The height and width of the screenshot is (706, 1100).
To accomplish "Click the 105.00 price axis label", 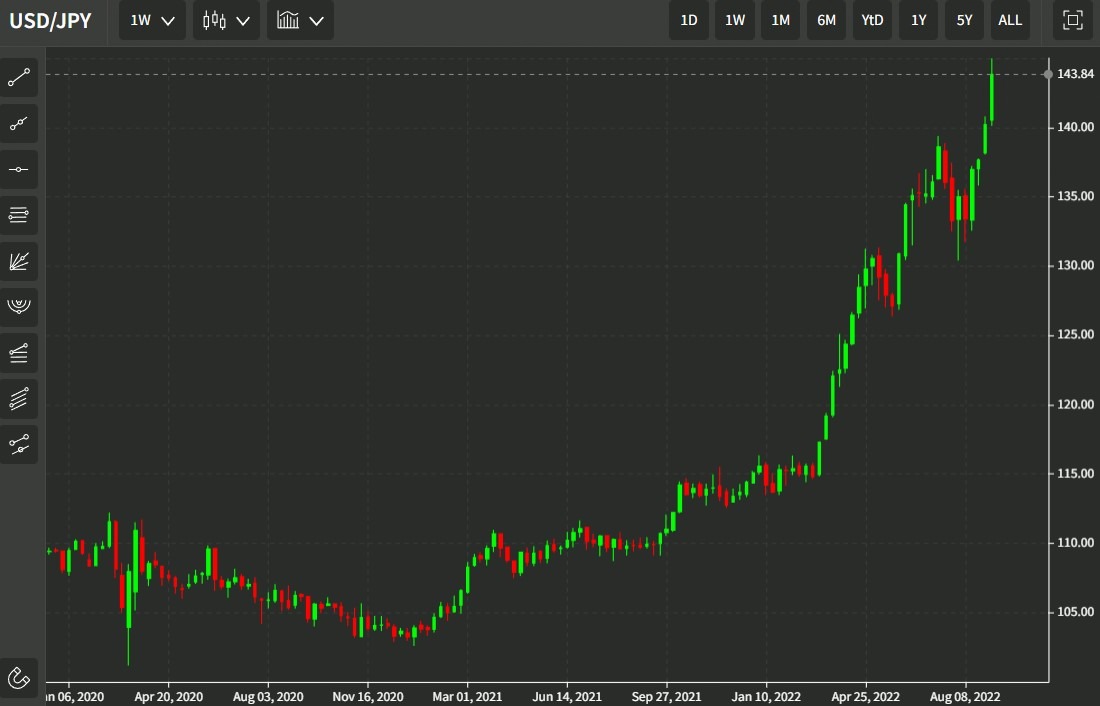I will (x=1075, y=612).
